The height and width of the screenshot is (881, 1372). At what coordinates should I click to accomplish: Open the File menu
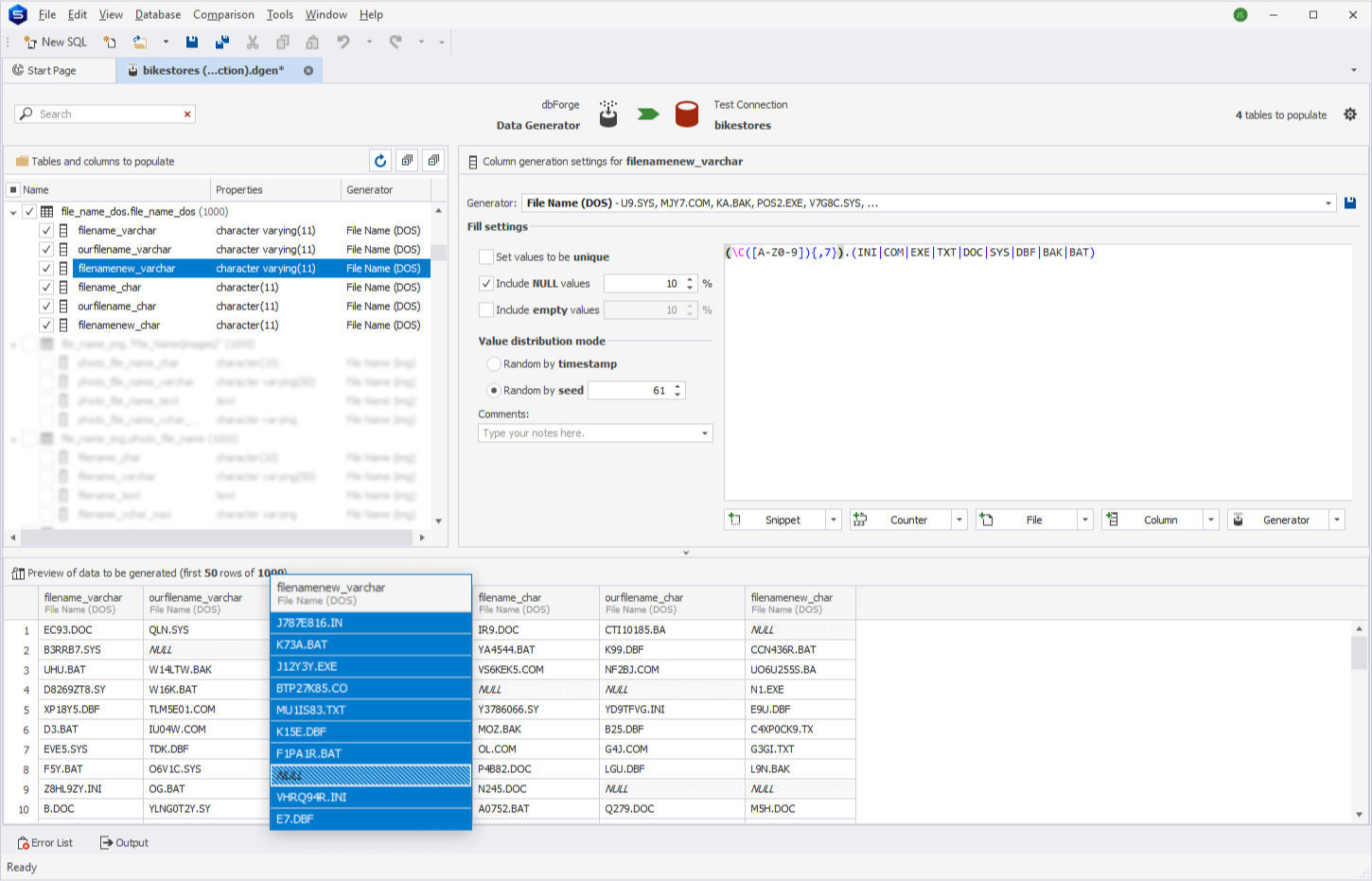pos(47,14)
